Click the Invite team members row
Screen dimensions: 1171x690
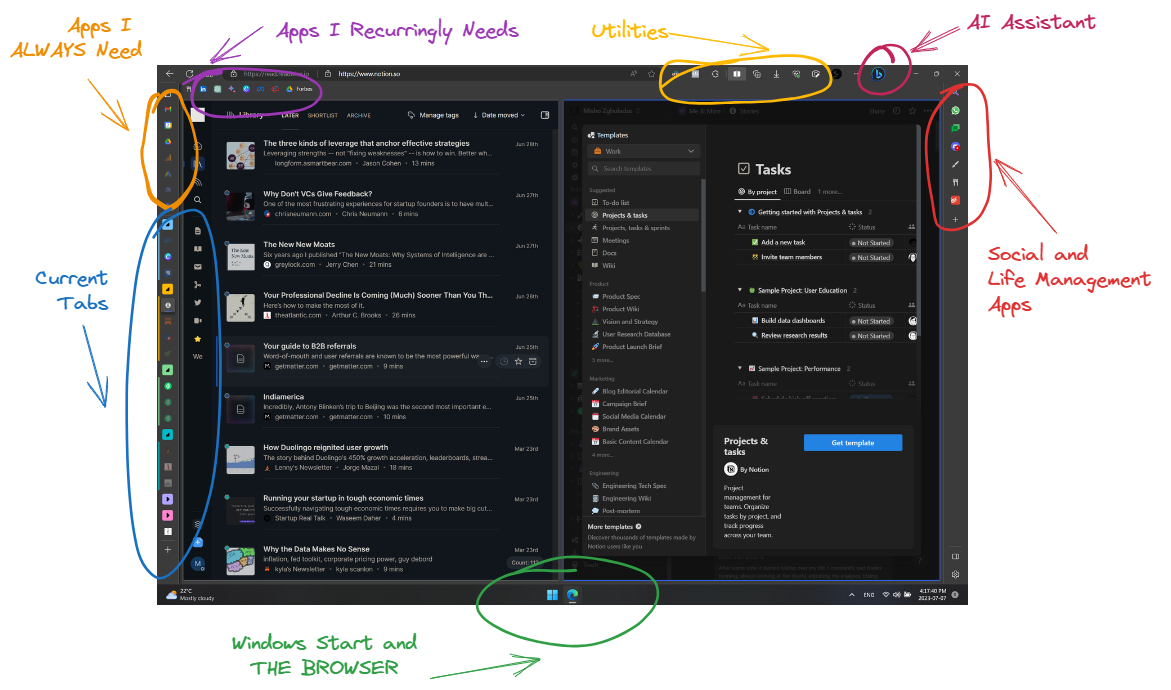coord(825,258)
